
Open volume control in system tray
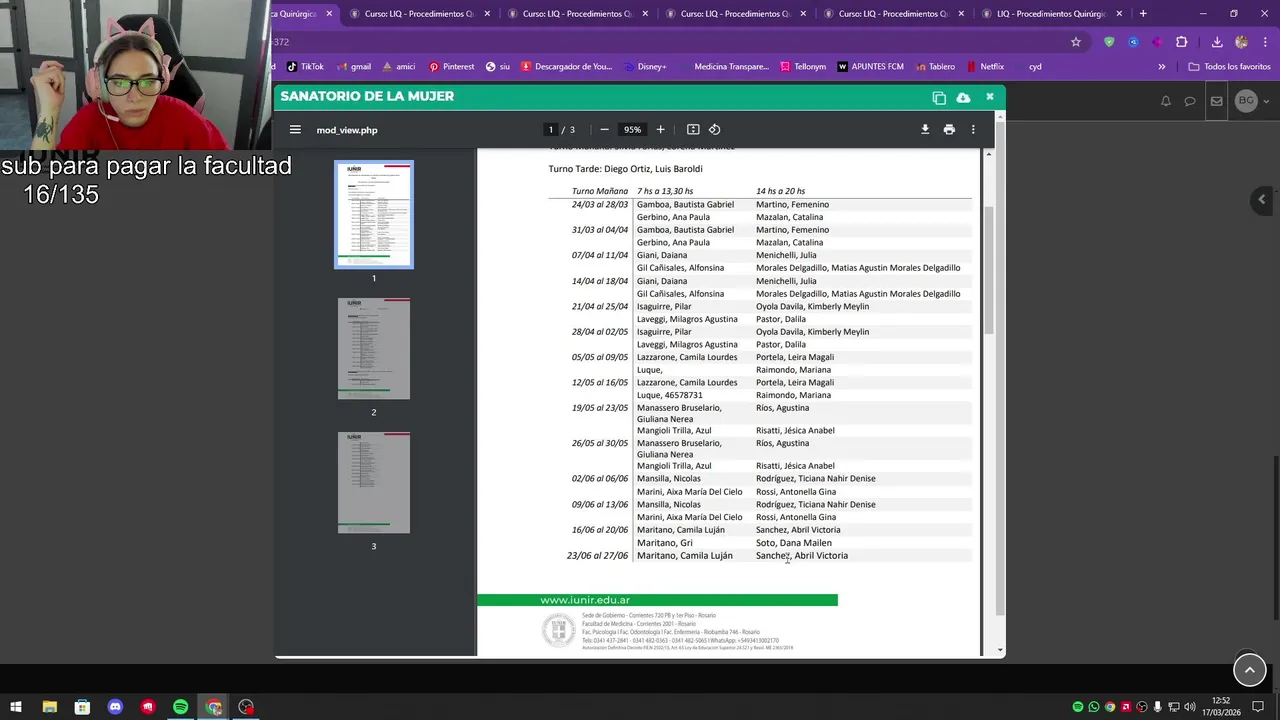pyautogui.click(x=1190, y=707)
